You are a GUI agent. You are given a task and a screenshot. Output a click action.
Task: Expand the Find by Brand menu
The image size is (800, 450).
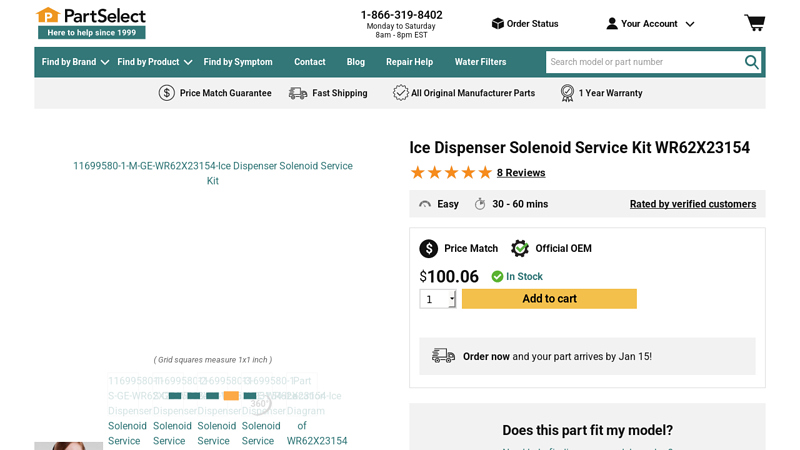click(75, 62)
